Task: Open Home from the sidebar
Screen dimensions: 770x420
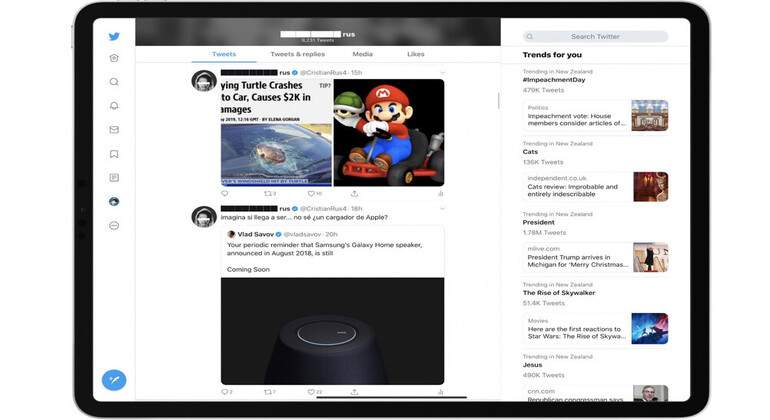Action: click(x=114, y=58)
